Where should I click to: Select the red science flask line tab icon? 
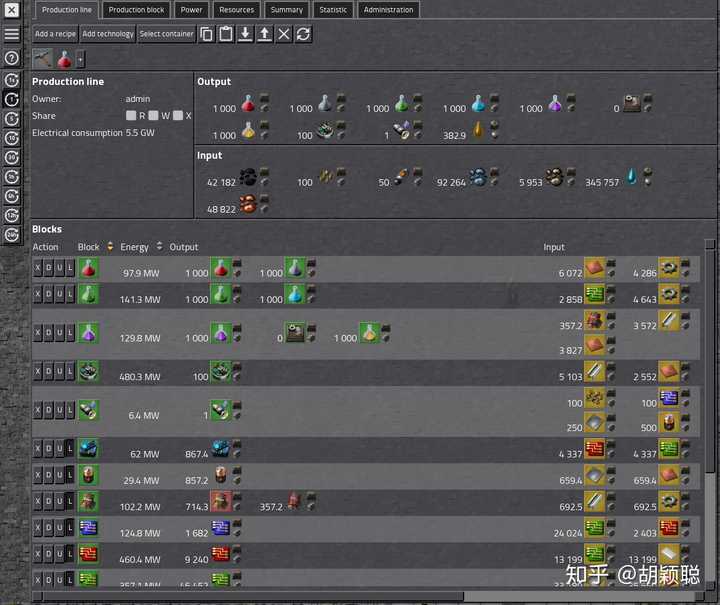click(64, 59)
